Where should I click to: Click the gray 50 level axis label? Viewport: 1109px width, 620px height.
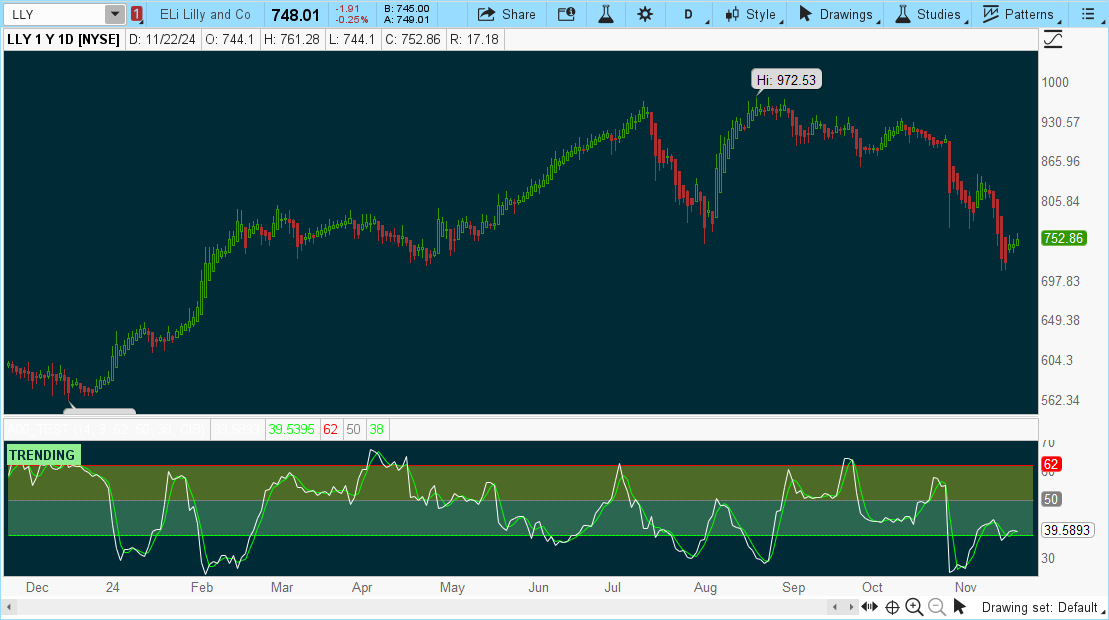point(1051,499)
